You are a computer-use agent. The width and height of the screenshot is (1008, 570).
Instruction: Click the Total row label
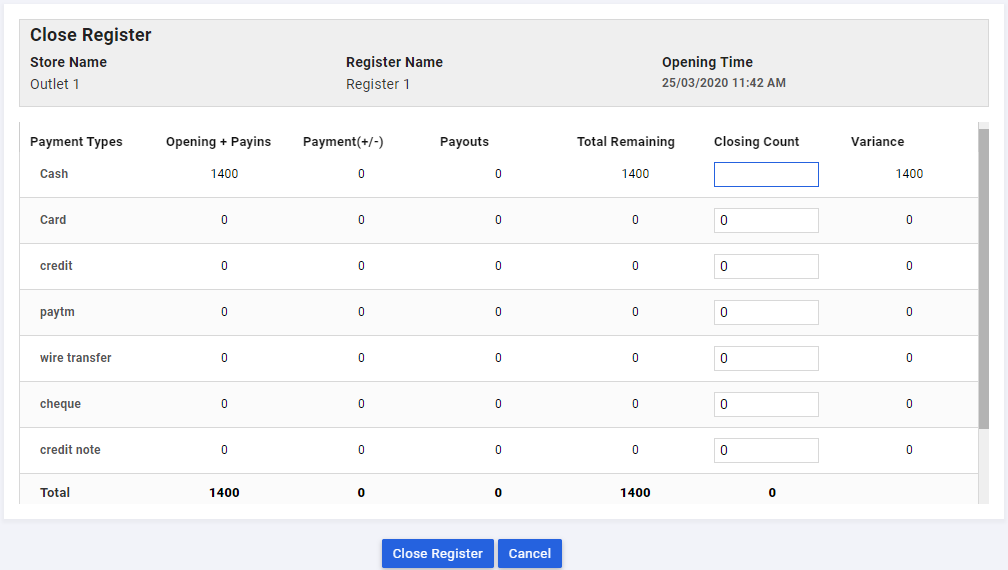tap(55, 492)
